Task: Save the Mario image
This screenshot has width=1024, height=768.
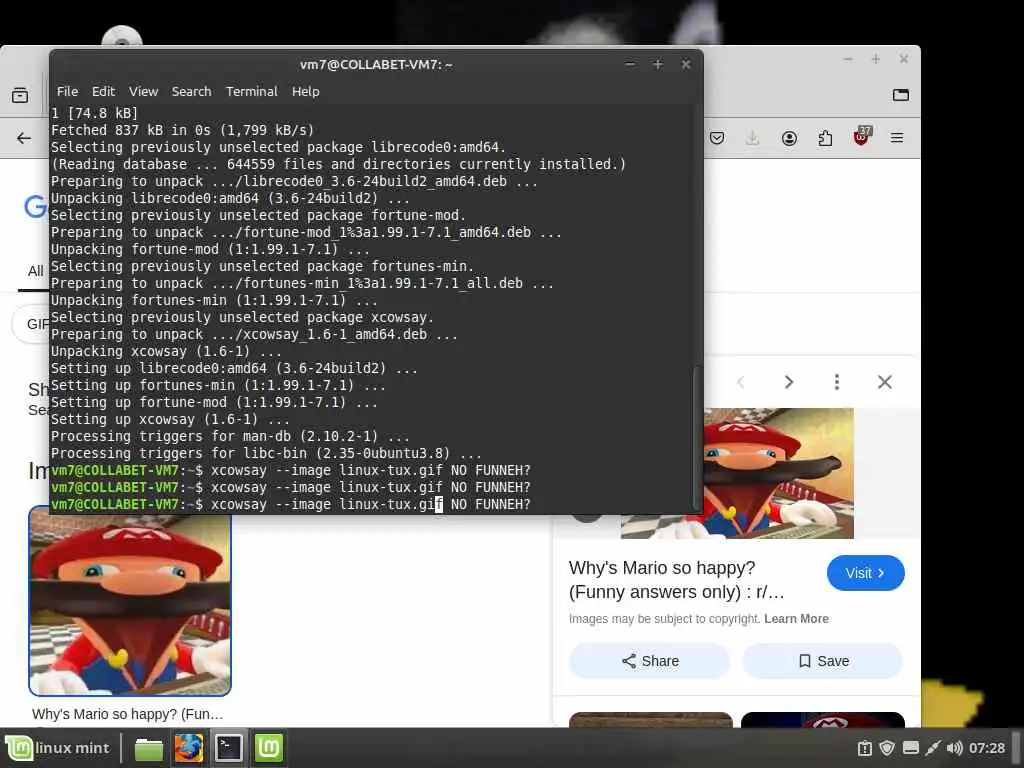Action: click(822, 661)
